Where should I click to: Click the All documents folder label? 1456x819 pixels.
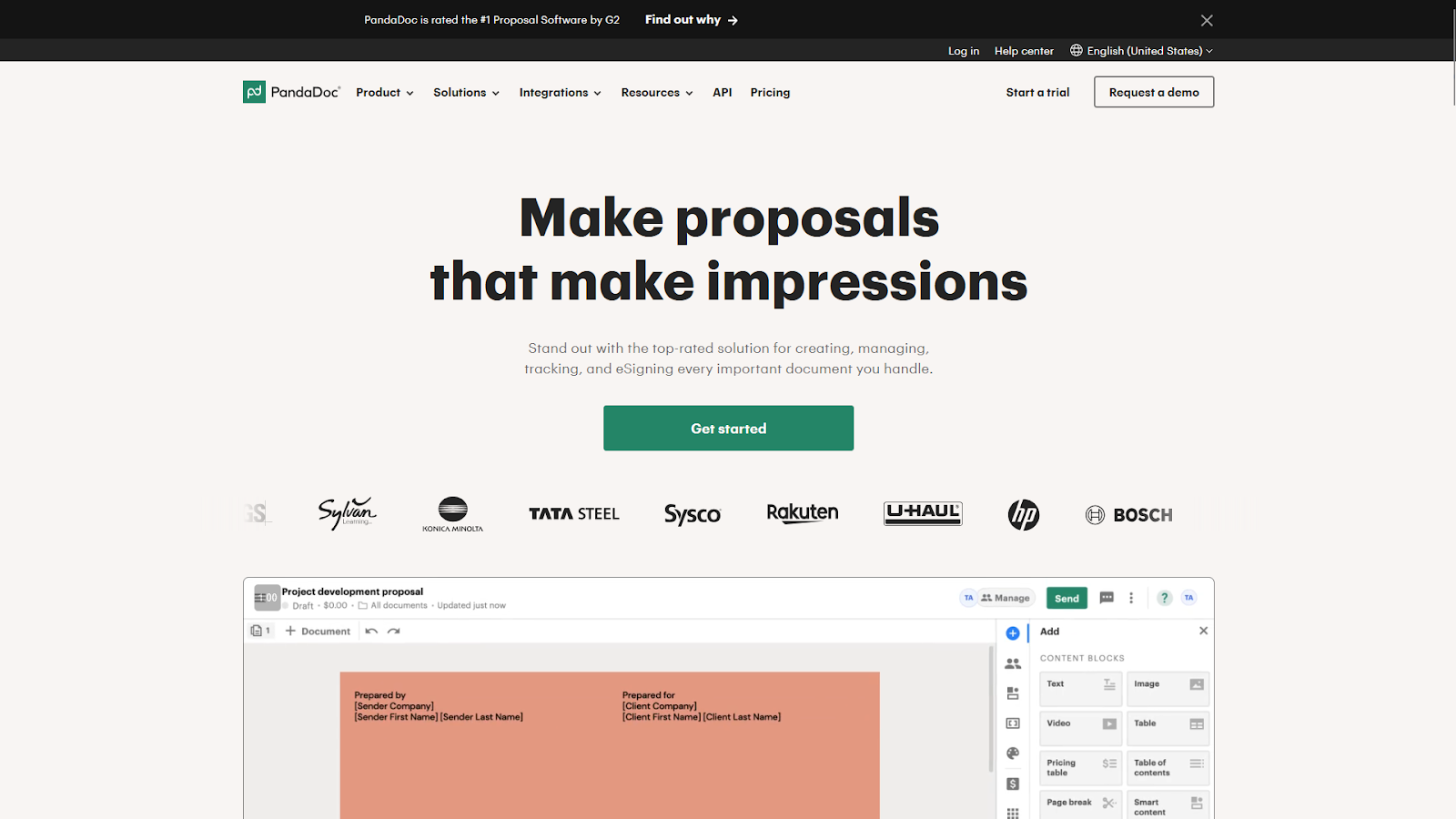pyautogui.click(x=392, y=605)
